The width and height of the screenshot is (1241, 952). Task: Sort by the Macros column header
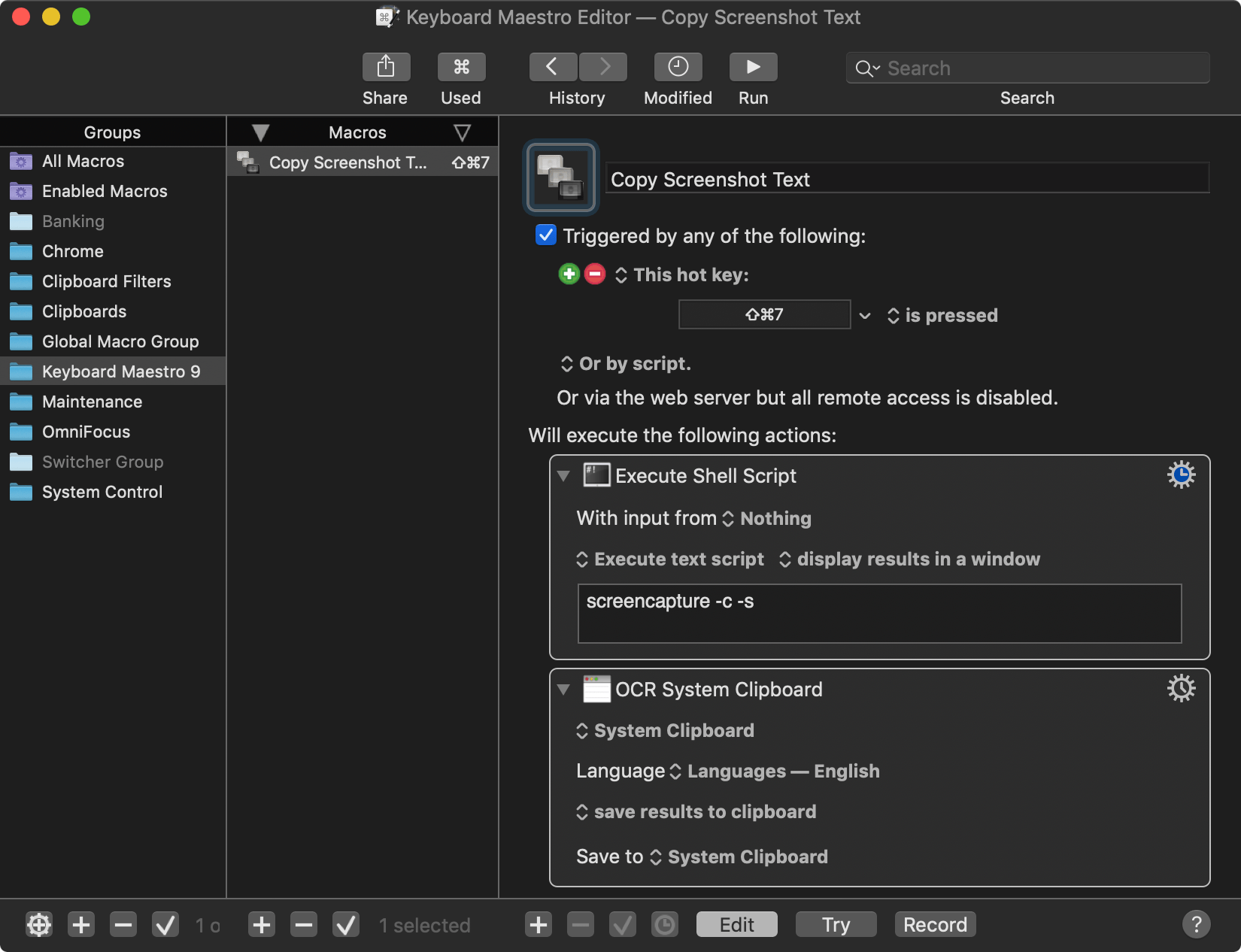click(x=357, y=132)
